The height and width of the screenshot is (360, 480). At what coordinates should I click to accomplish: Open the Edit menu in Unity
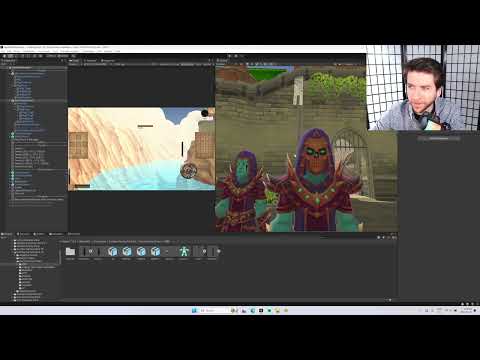pyautogui.click(x=9, y=51)
